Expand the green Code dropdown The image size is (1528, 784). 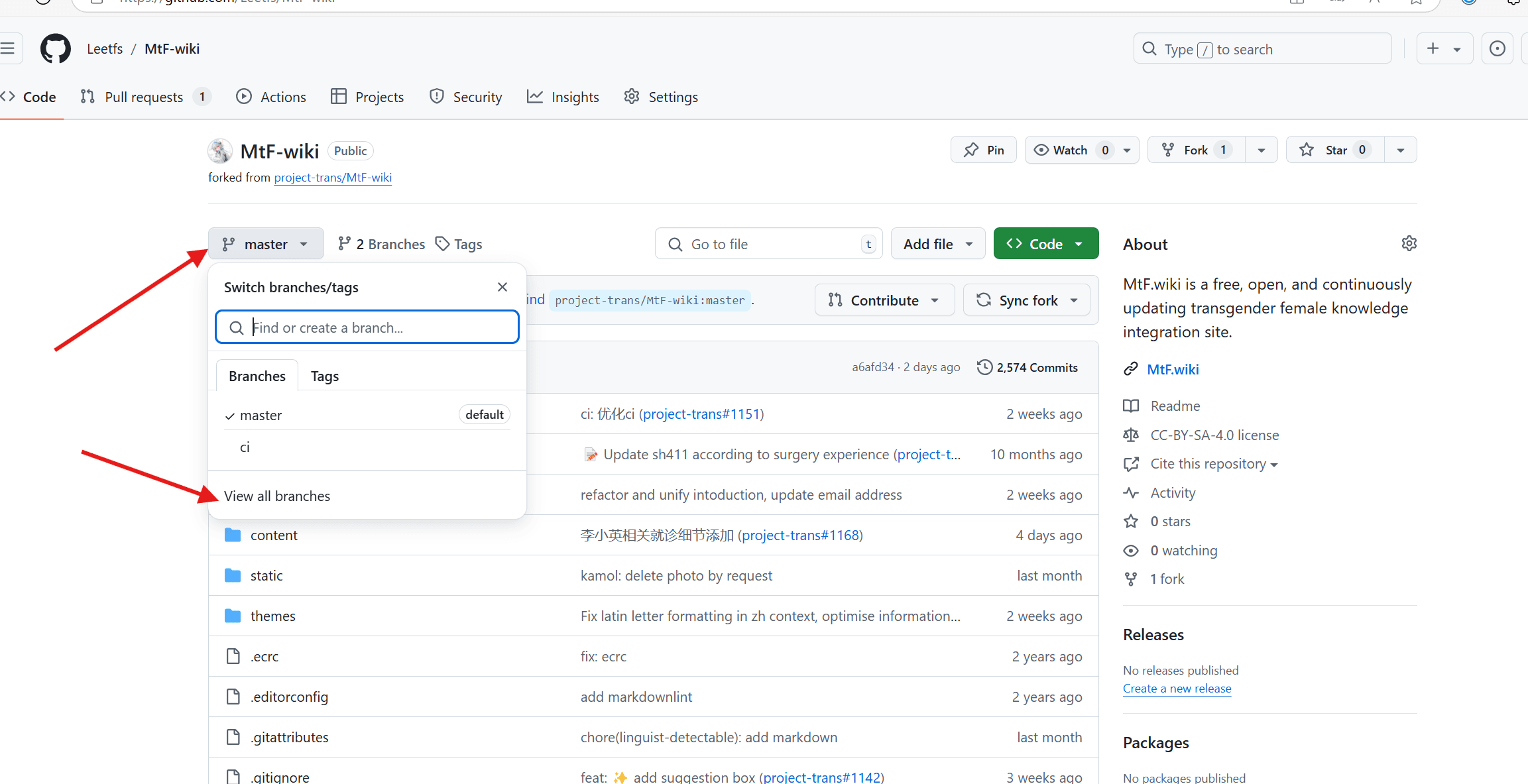pyautogui.click(x=1045, y=244)
